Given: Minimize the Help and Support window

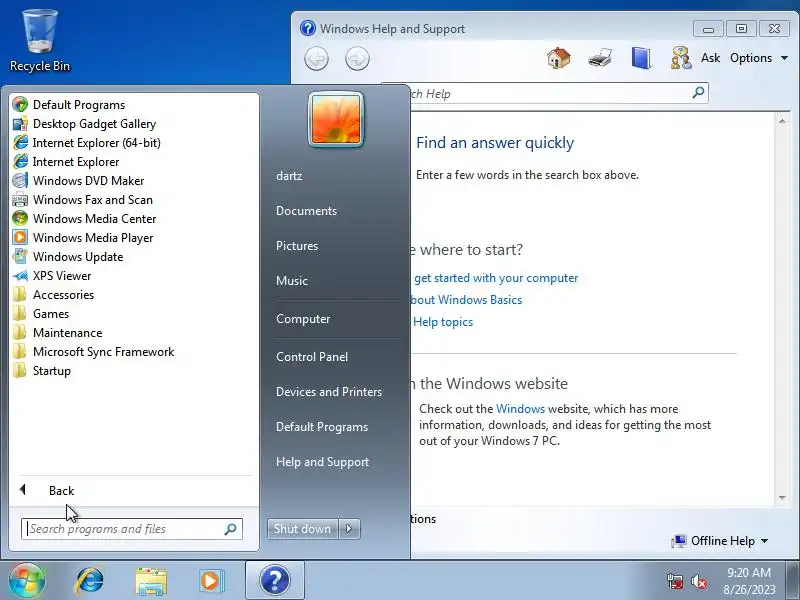Looking at the screenshot, I should tap(708, 29).
